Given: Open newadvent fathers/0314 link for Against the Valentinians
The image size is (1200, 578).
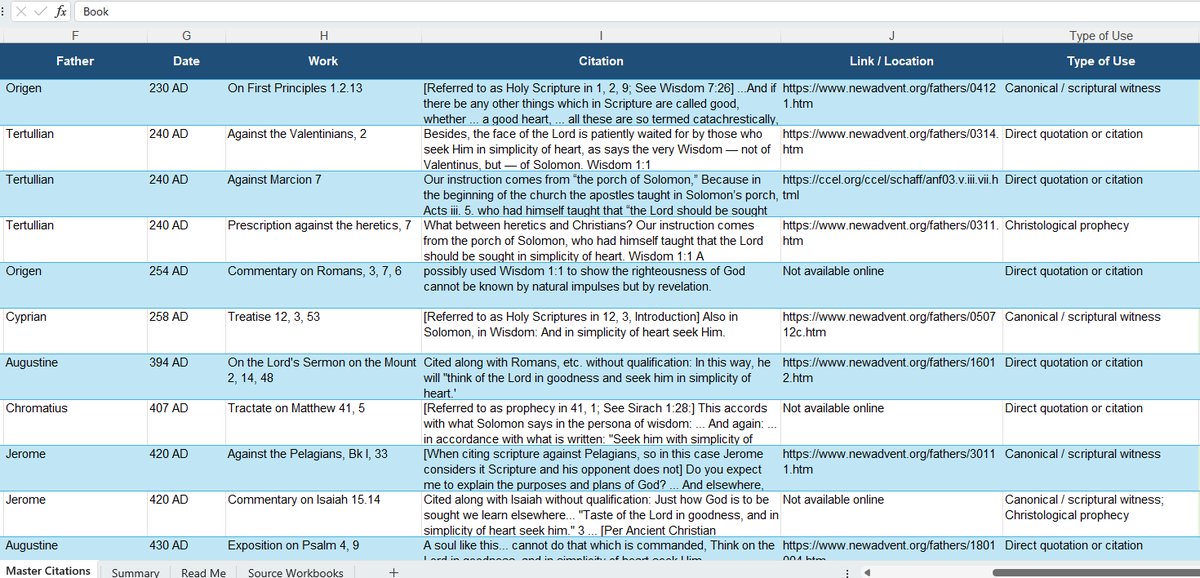Looking at the screenshot, I should click(x=890, y=141).
